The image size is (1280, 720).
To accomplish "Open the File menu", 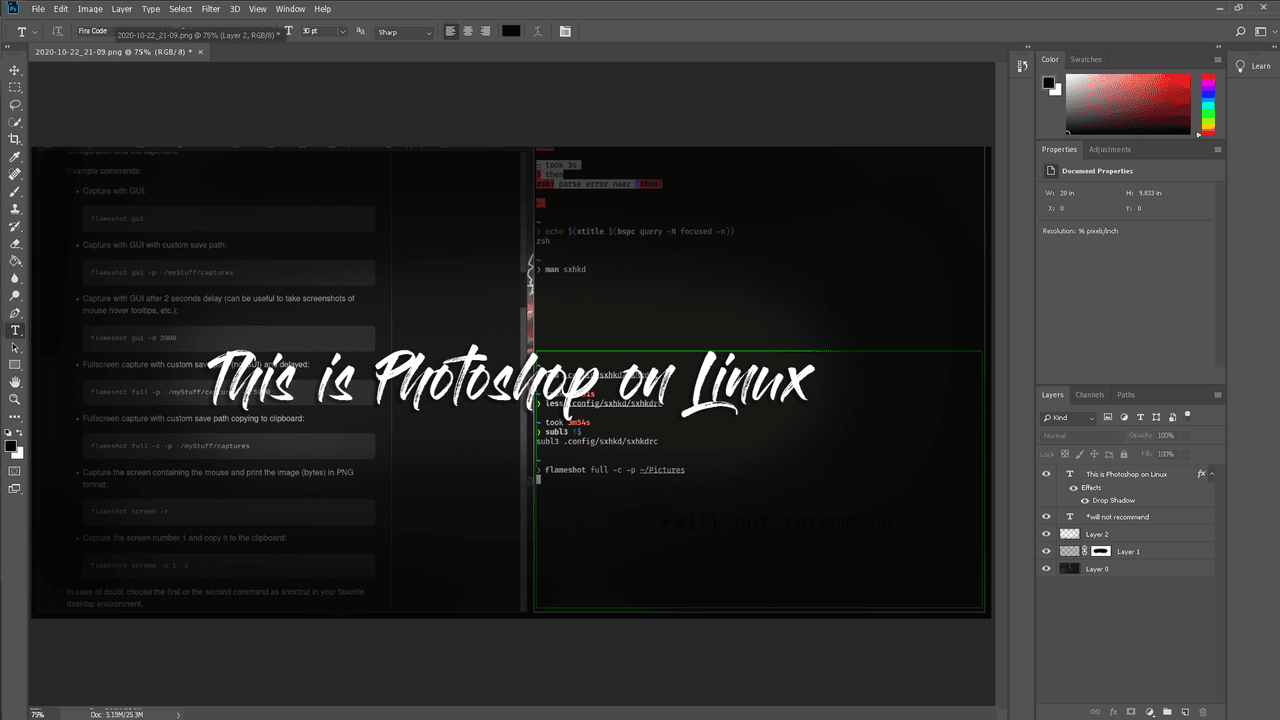I will (38, 9).
